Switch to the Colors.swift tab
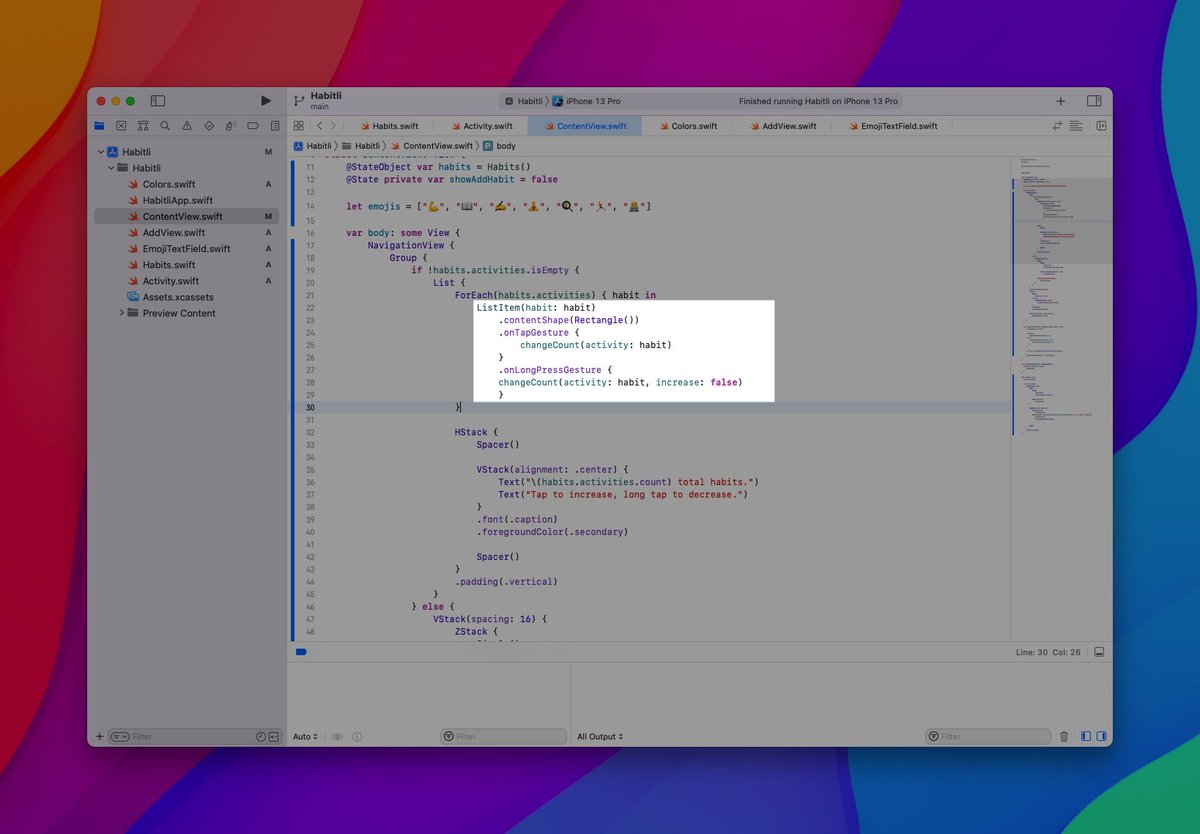The height and width of the screenshot is (834, 1200). coord(693,126)
